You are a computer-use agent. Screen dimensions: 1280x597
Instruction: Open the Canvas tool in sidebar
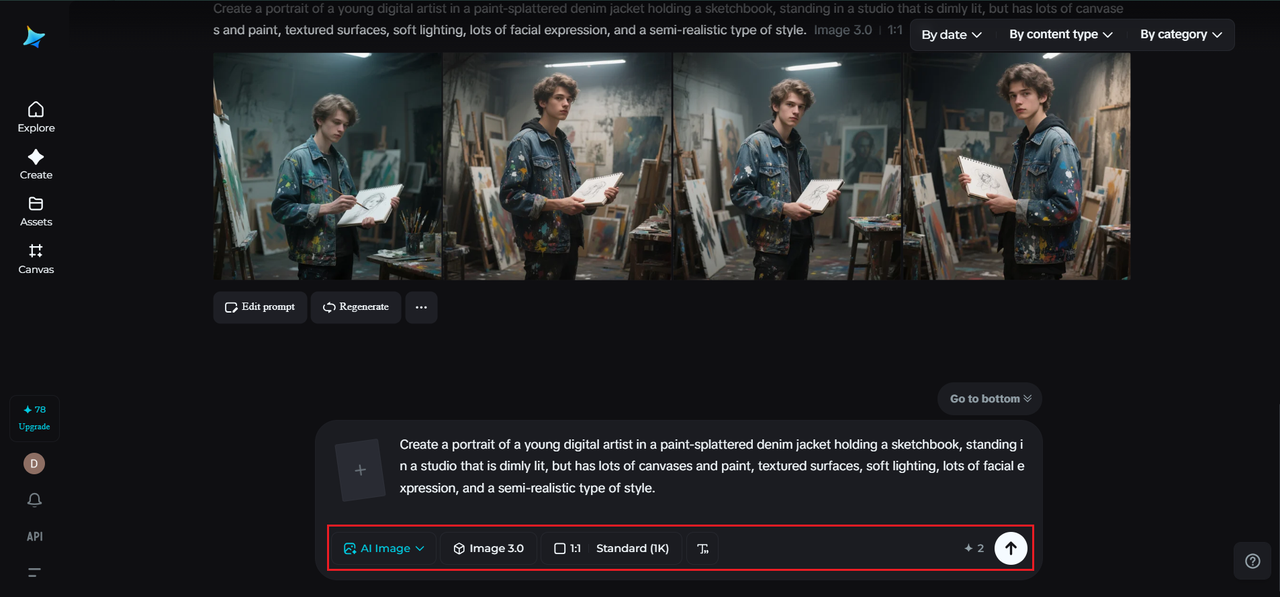click(36, 258)
